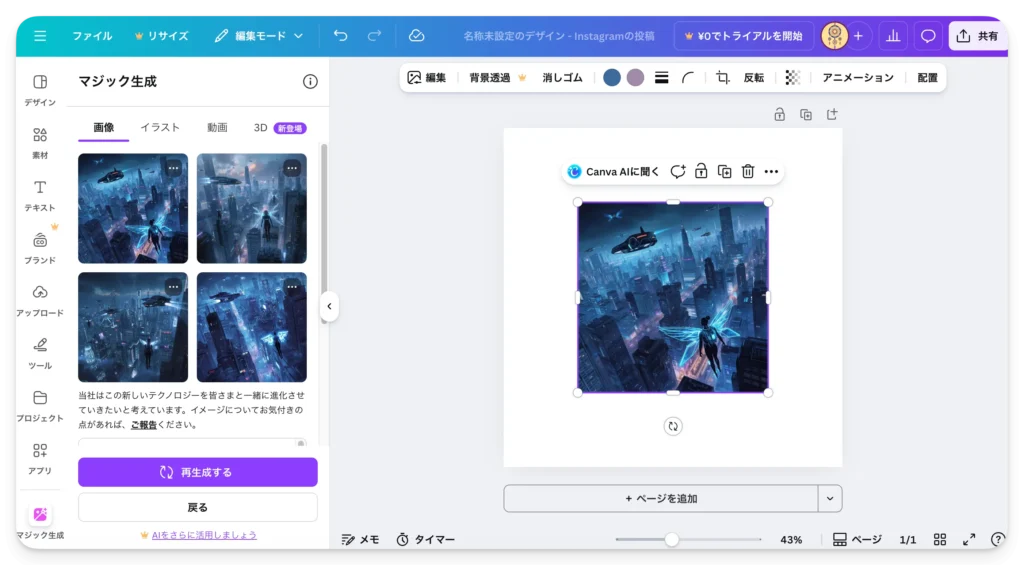Click the 戻る back button
The height and width of the screenshot is (565, 1024).
click(198, 508)
